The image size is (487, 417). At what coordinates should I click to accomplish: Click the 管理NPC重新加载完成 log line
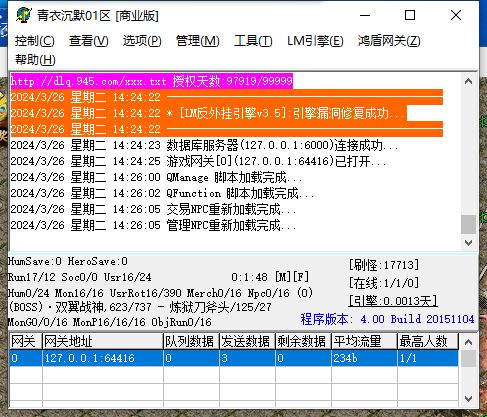(x=154, y=225)
